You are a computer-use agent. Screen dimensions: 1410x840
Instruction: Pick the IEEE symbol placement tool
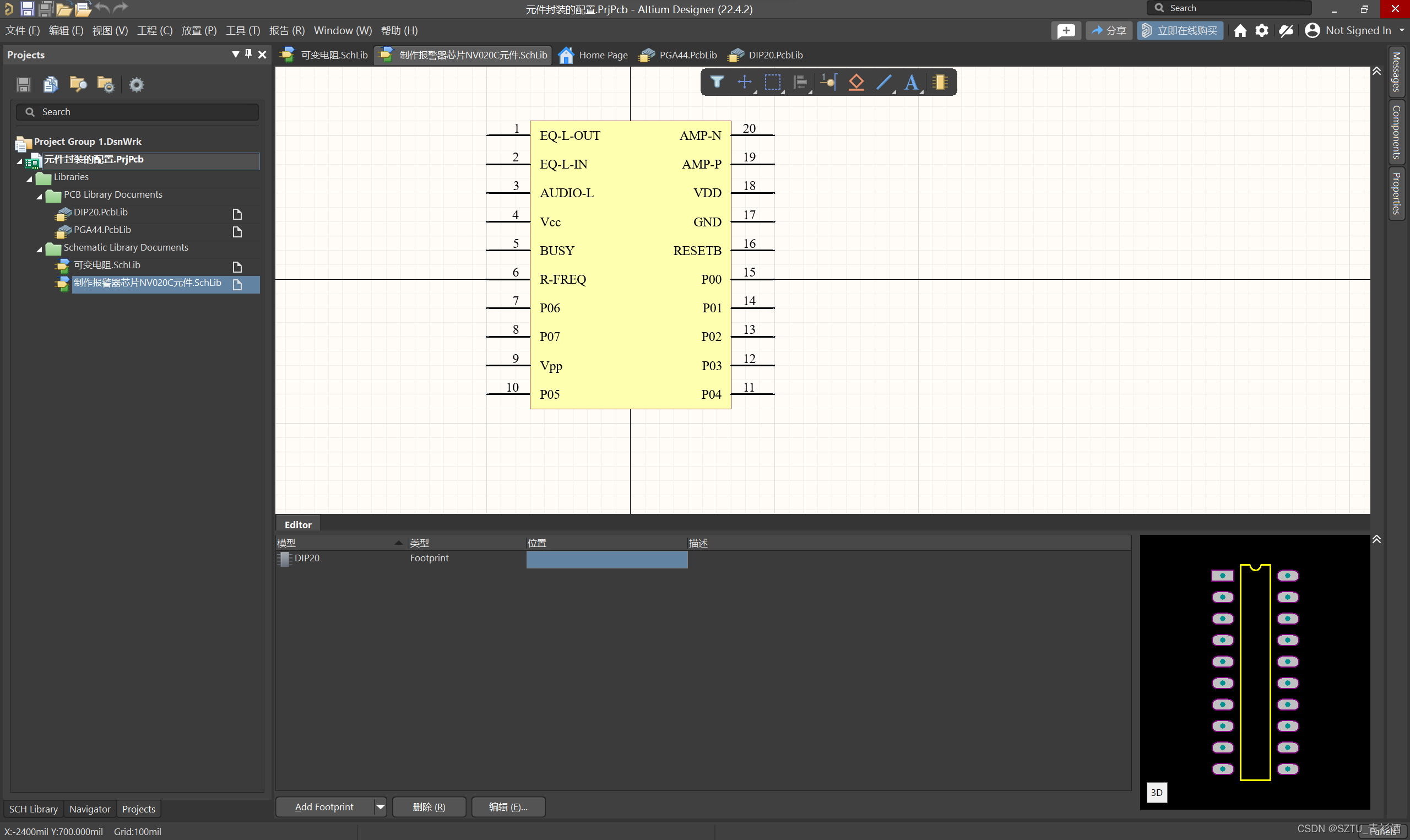click(x=856, y=83)
